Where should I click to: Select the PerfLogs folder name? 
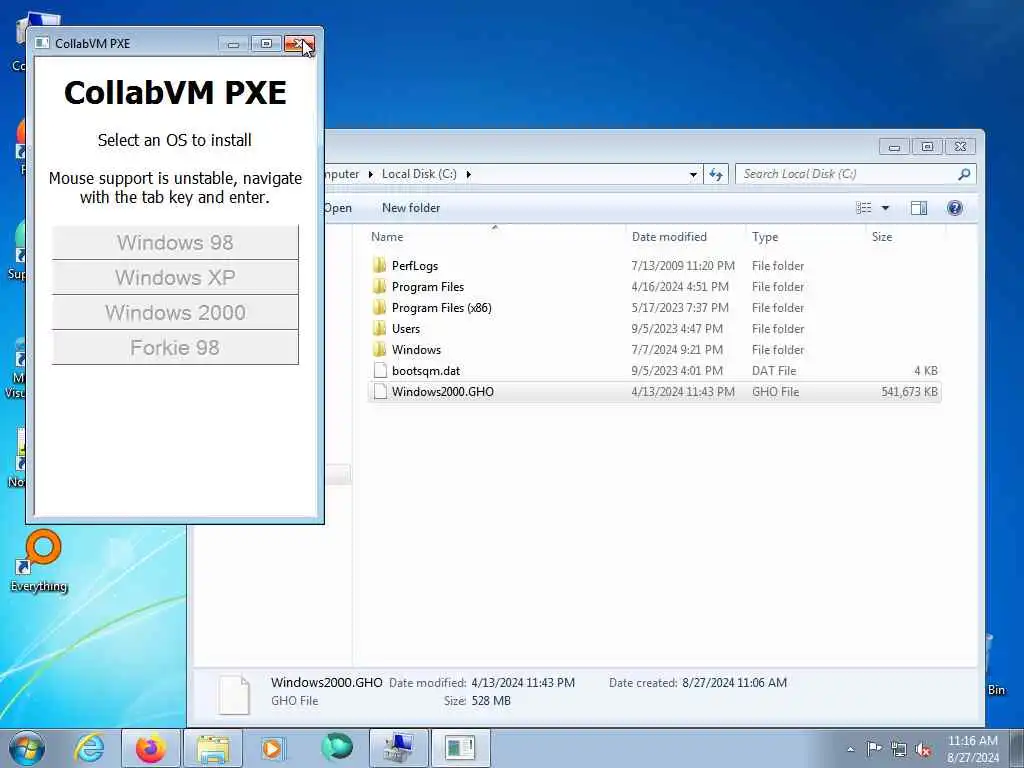coord(415,266)
